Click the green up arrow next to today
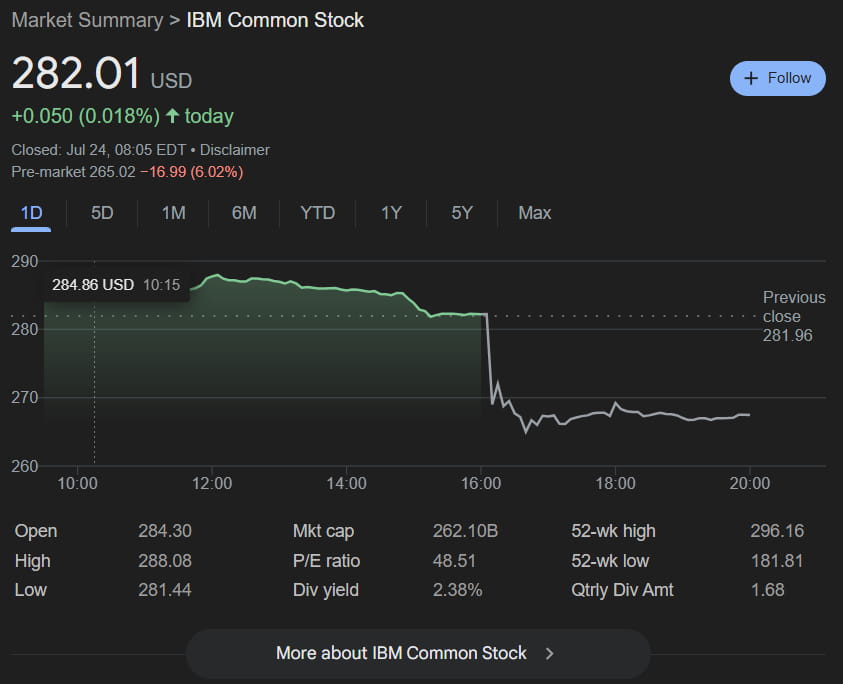 [172, 116]
